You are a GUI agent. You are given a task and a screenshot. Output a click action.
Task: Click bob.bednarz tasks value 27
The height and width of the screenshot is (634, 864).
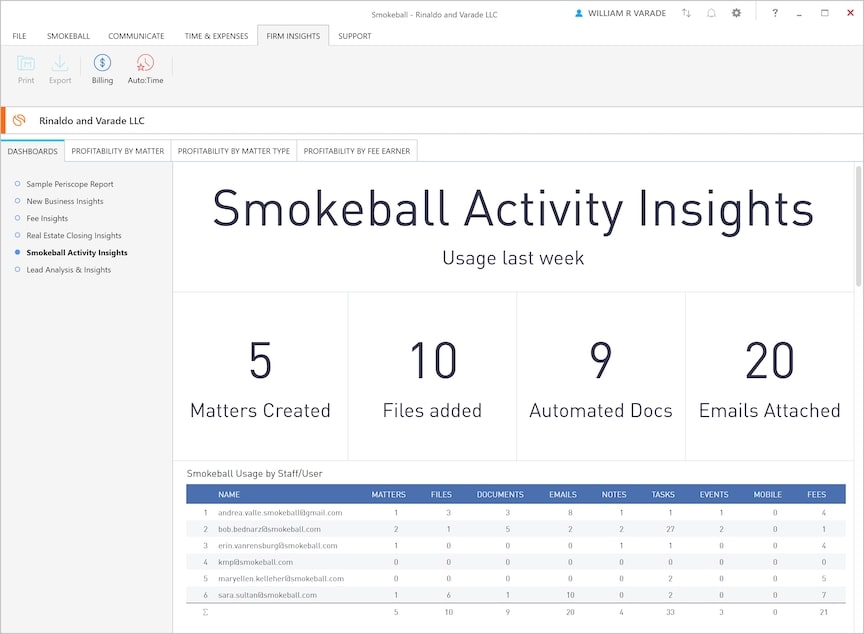tap(670, 529)
